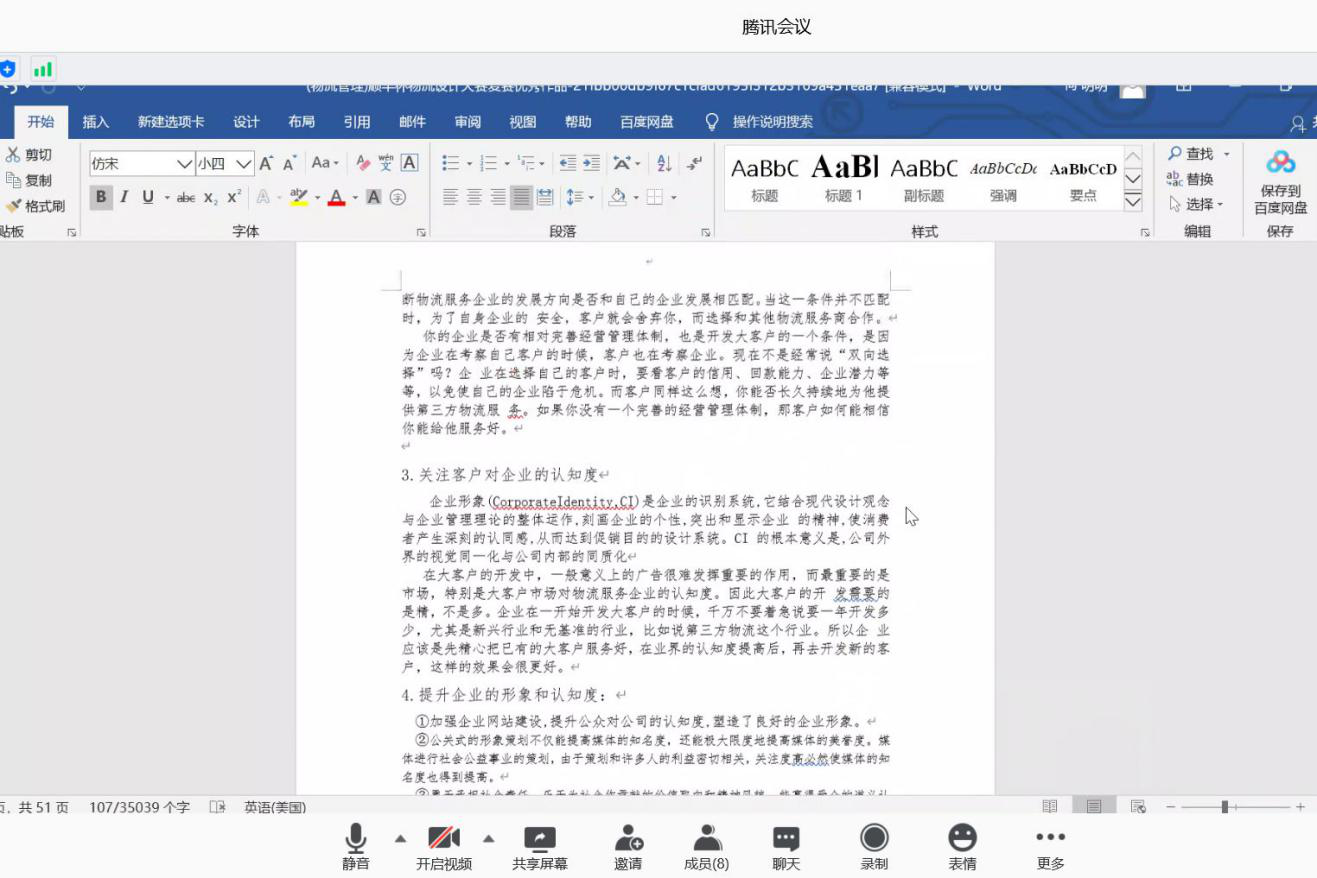Click the zoom slider in status bar
Image resolution: width=1317 pixels, height=878 pixels.
[x=1225, y=807]
